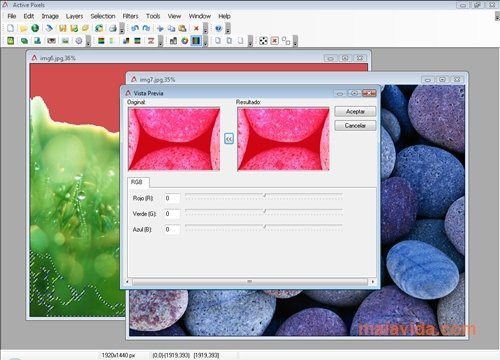Click the blue Help question mark icon

(218, 29)
